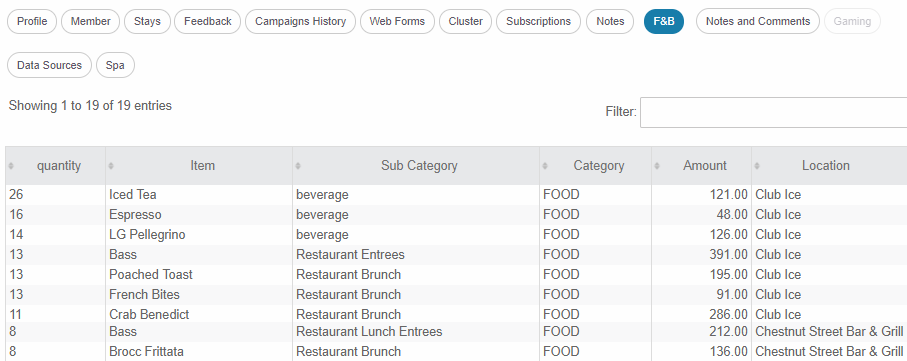This screenshot has height=361, width=907.
Task: Switch to the Member tab
Action: 90,21
